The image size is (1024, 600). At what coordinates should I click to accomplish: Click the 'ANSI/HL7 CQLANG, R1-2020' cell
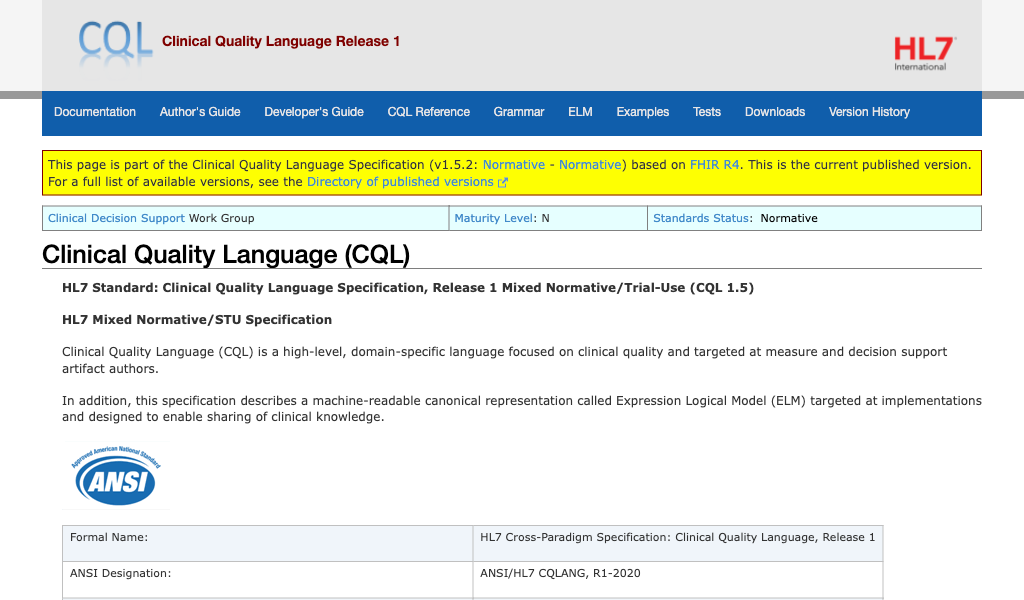pos(678,579)
